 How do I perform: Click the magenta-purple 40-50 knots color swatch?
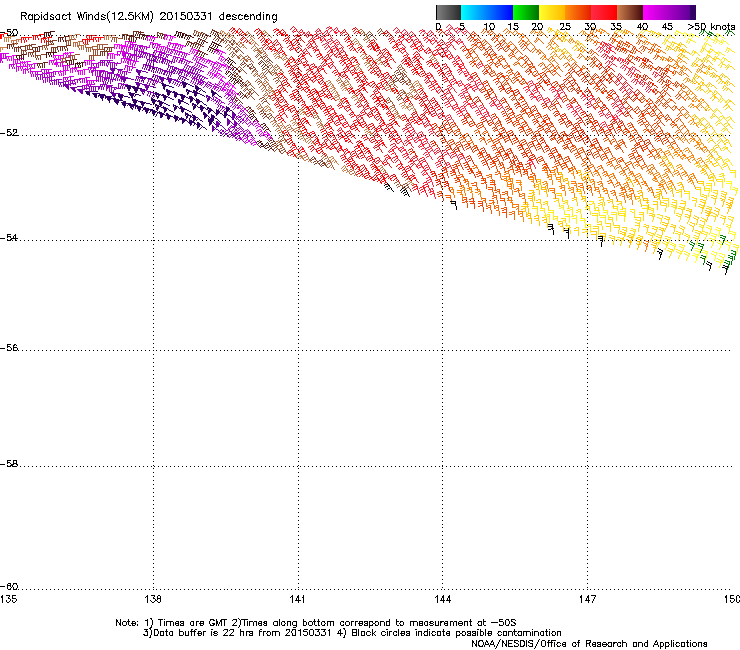[669, 12]
